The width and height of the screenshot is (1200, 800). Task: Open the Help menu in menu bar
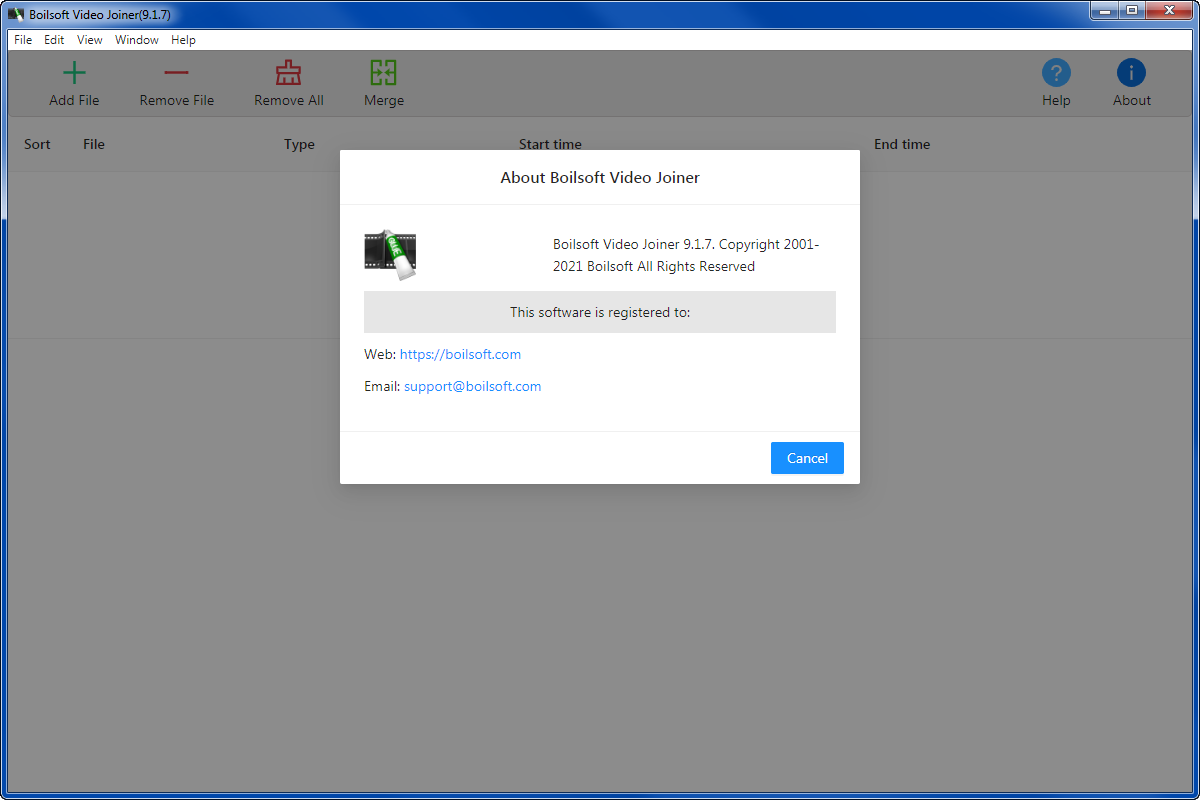click(183, 40)
